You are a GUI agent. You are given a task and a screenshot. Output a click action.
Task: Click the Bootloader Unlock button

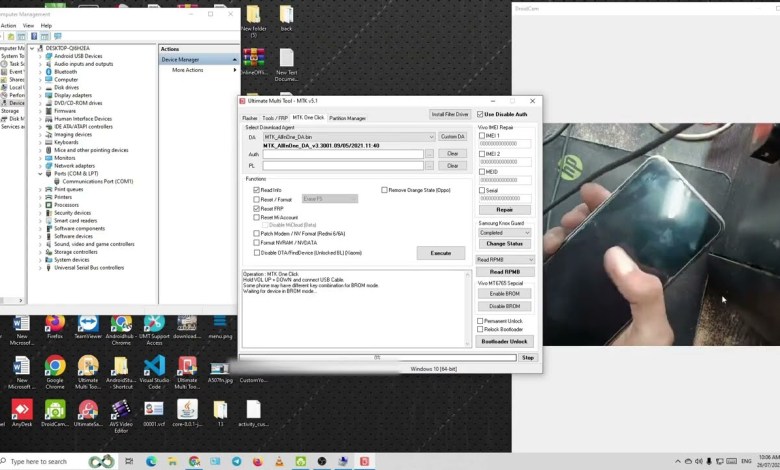(504, 341)
